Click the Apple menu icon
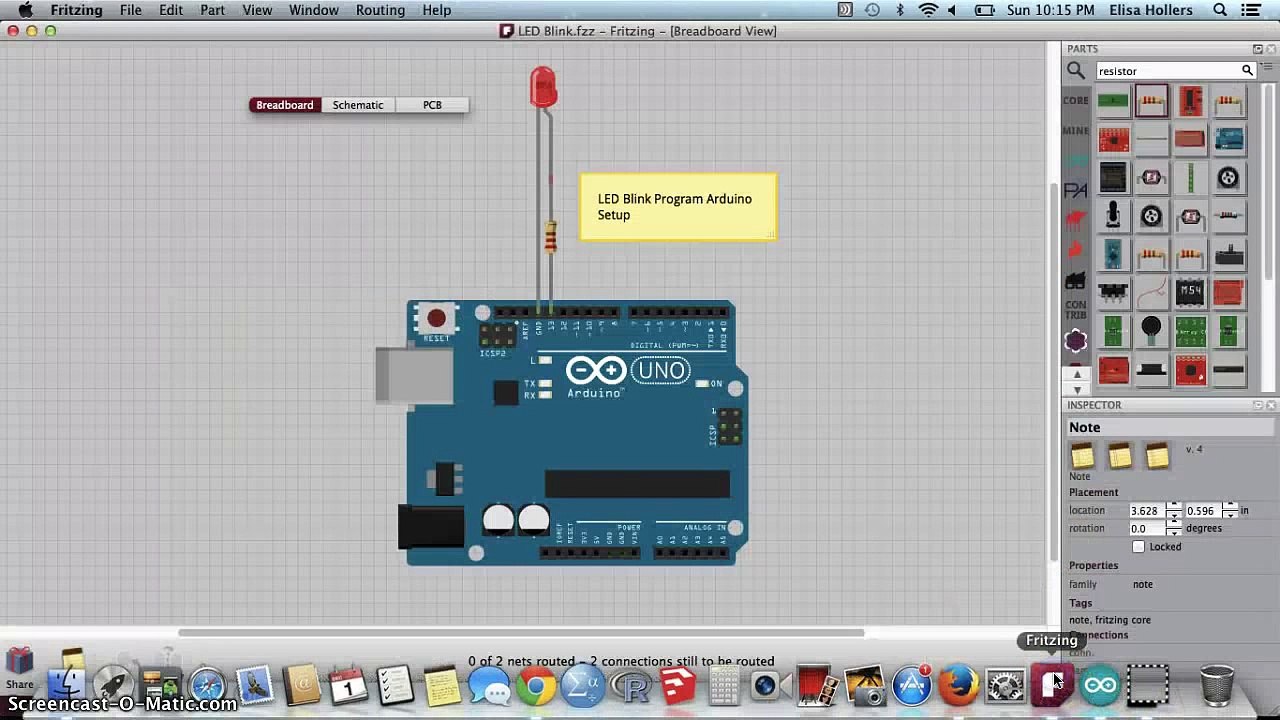1280x720 pixels. (26, 10)
